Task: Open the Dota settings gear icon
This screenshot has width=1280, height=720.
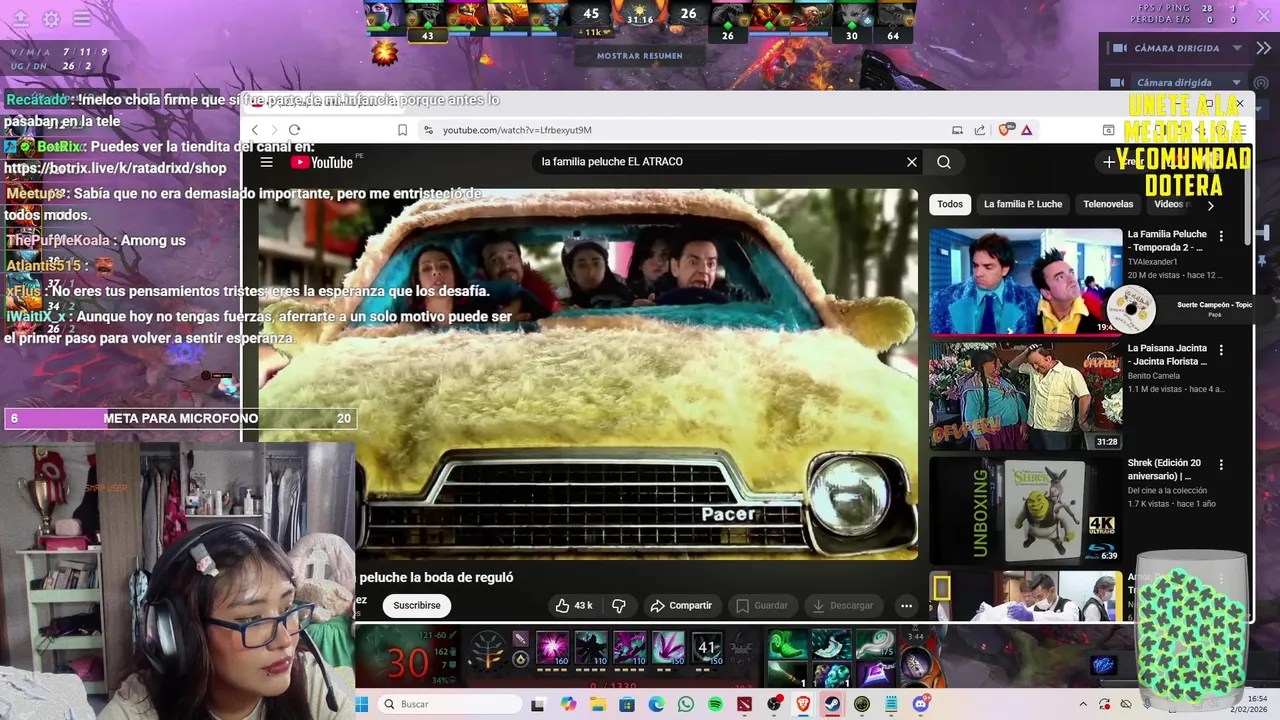Action: coord(51,19)
